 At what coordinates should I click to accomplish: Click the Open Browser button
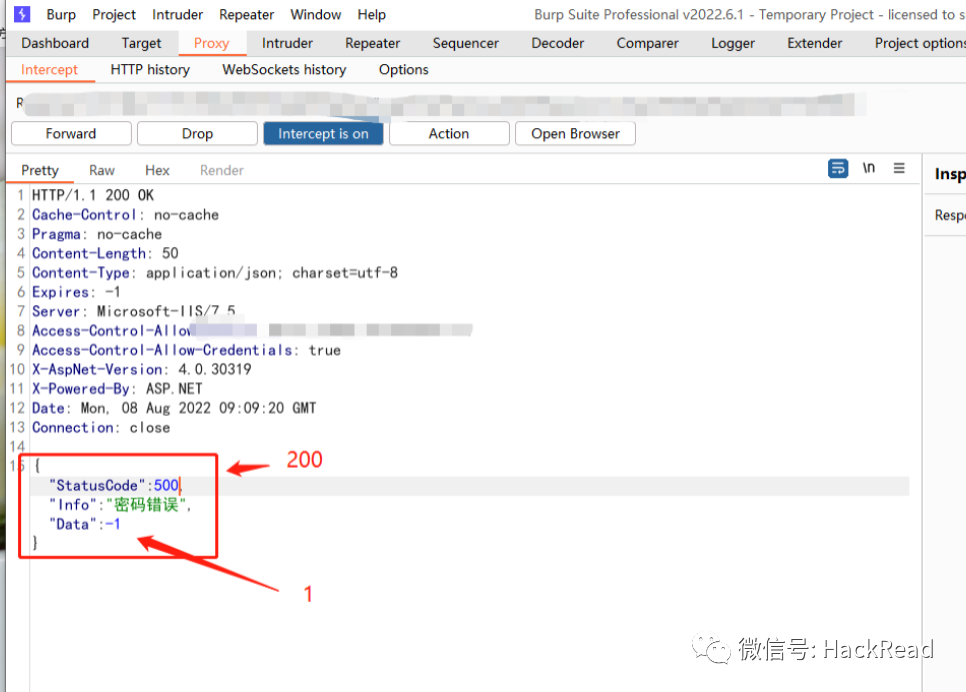575,134
